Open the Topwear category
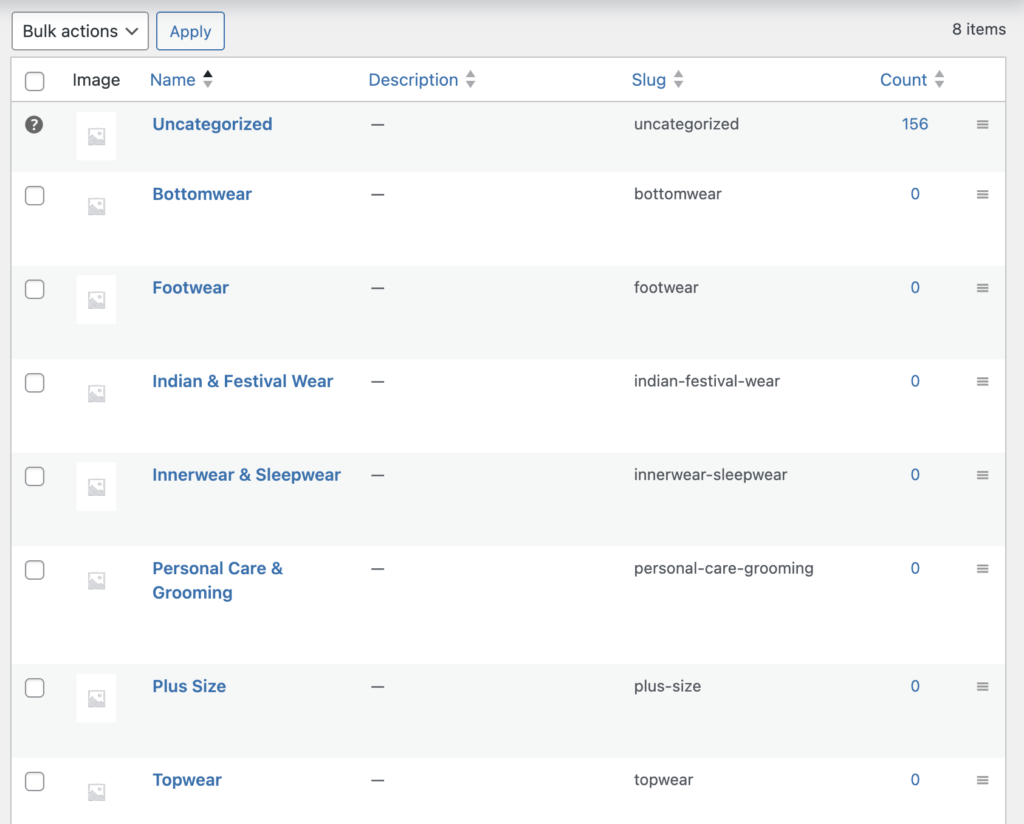The width and height of the screenshot is (1024, 824). (187, 780)
